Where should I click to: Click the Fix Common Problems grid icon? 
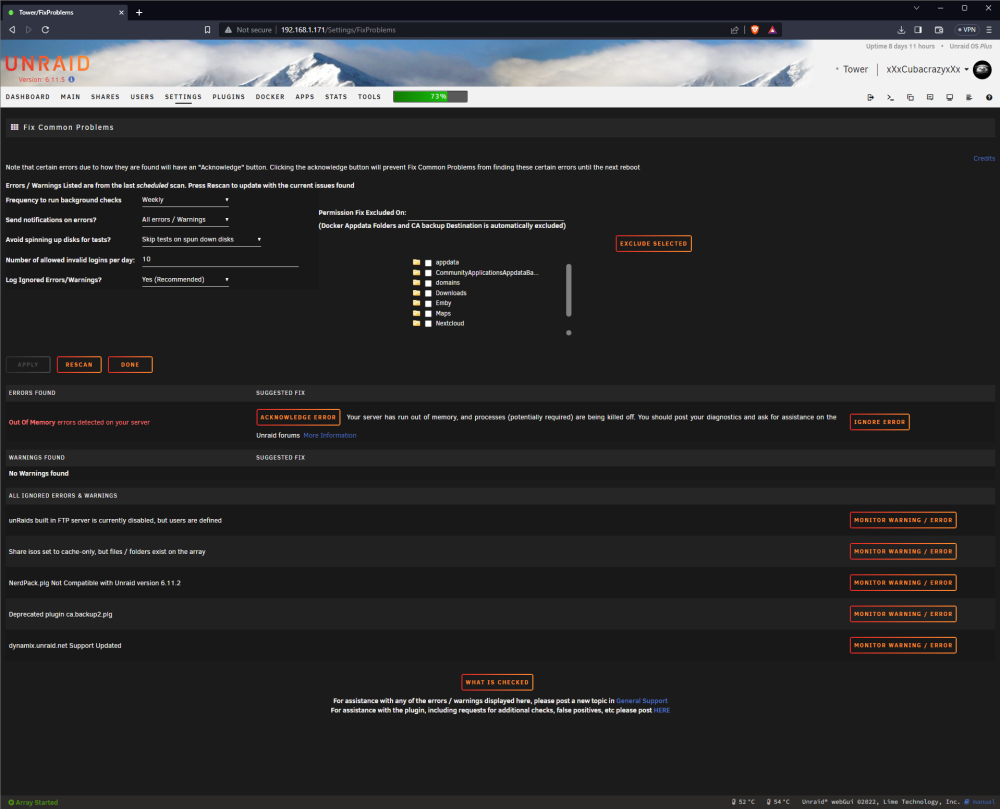click(x=15, y=127)
